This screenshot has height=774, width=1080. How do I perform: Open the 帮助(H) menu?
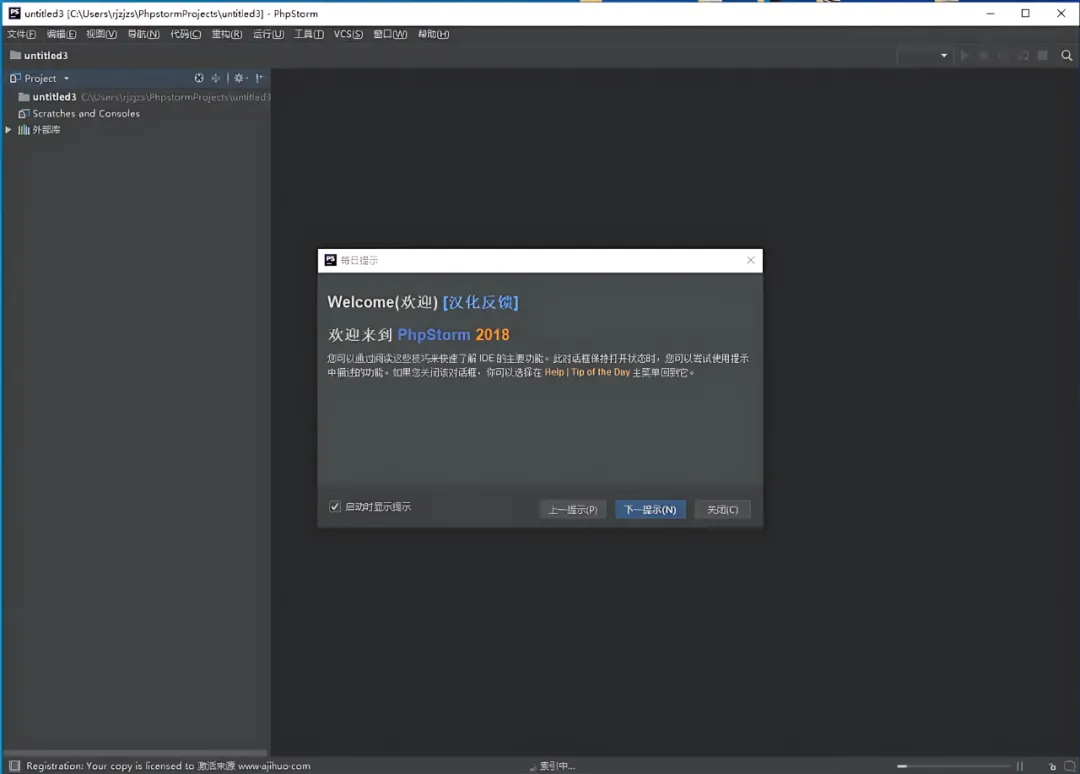coord(433,34)
